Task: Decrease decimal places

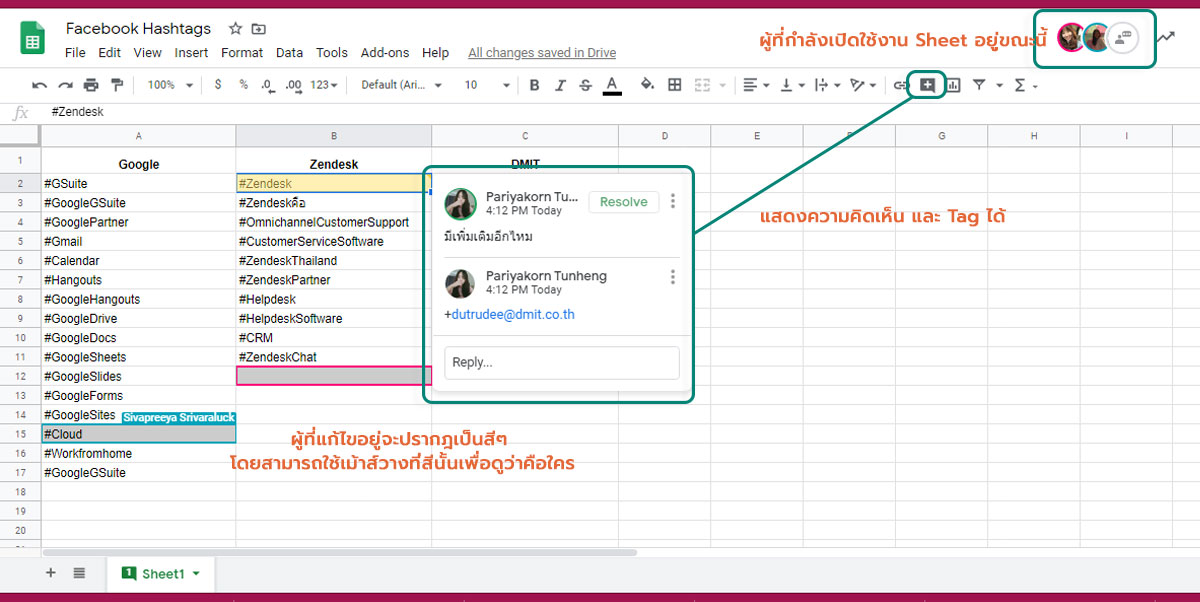Action: click(x=267, y=85)
